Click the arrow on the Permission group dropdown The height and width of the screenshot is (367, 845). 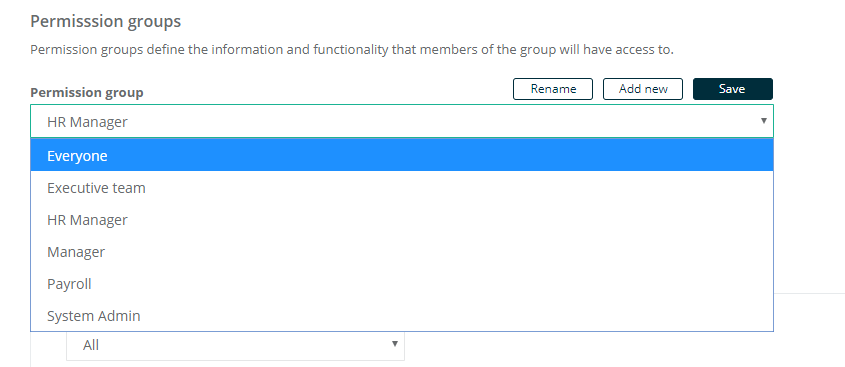763,121
